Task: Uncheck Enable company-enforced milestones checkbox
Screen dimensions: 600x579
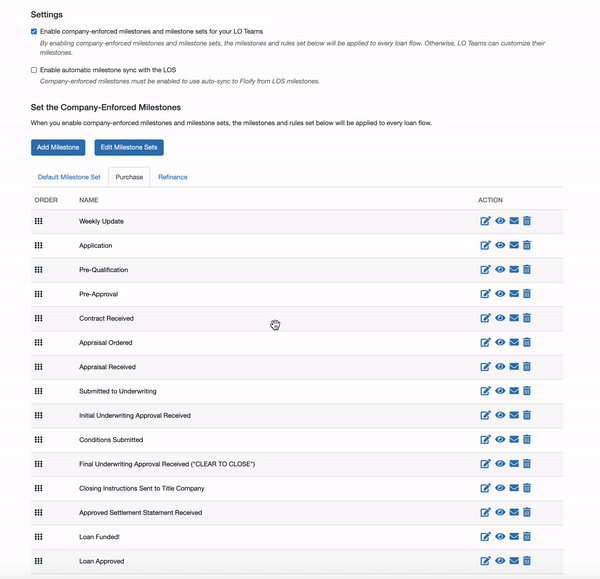Action: click(x=34, y=32)
